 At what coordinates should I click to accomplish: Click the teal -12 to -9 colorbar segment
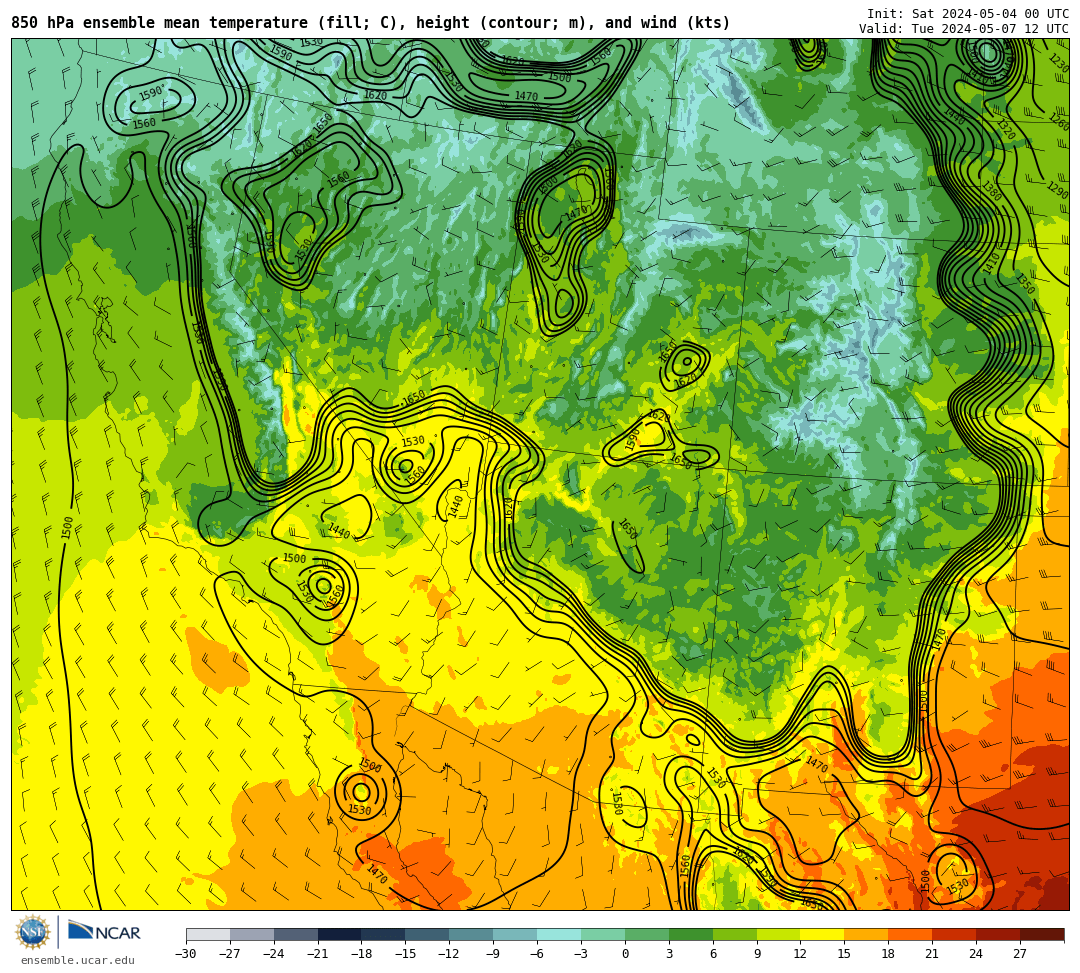pyautogui.click(x=471, y=934)
